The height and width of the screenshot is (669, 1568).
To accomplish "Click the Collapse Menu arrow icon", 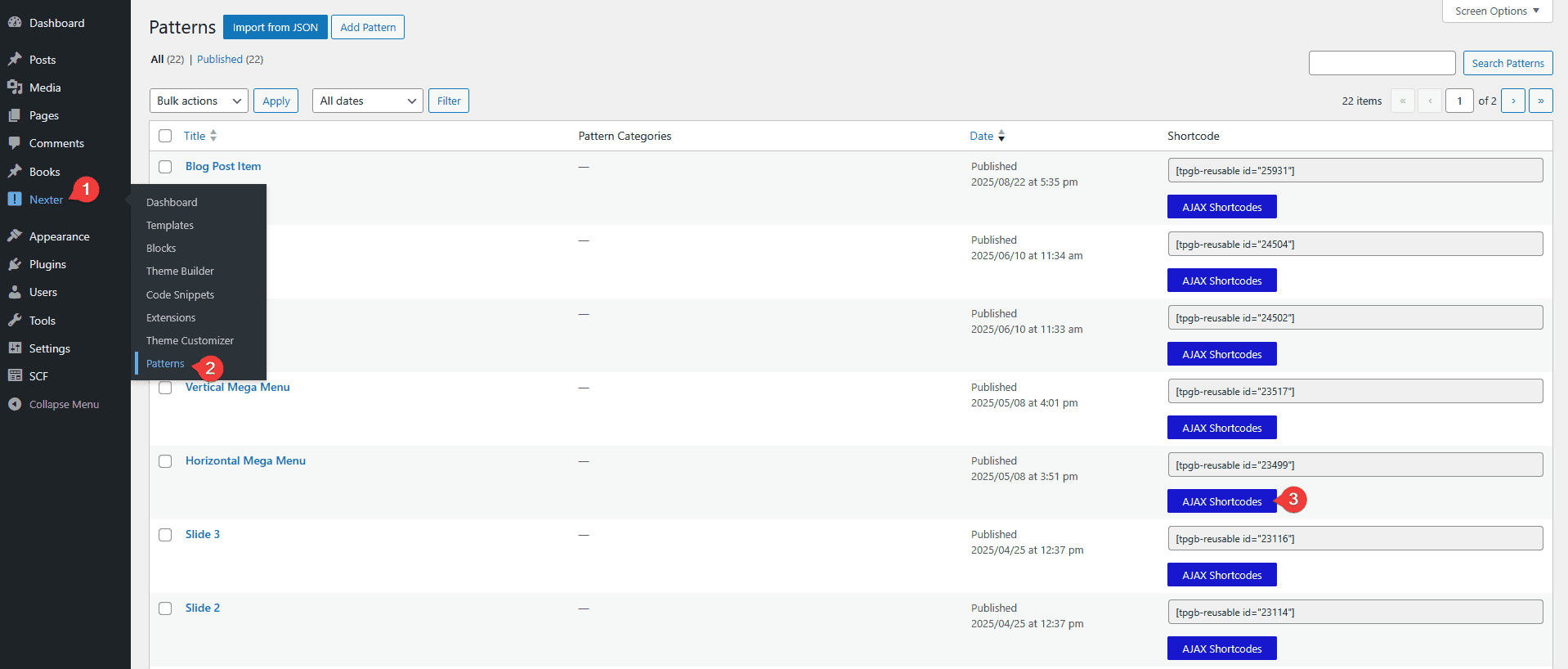I will (x=15, y=404).
